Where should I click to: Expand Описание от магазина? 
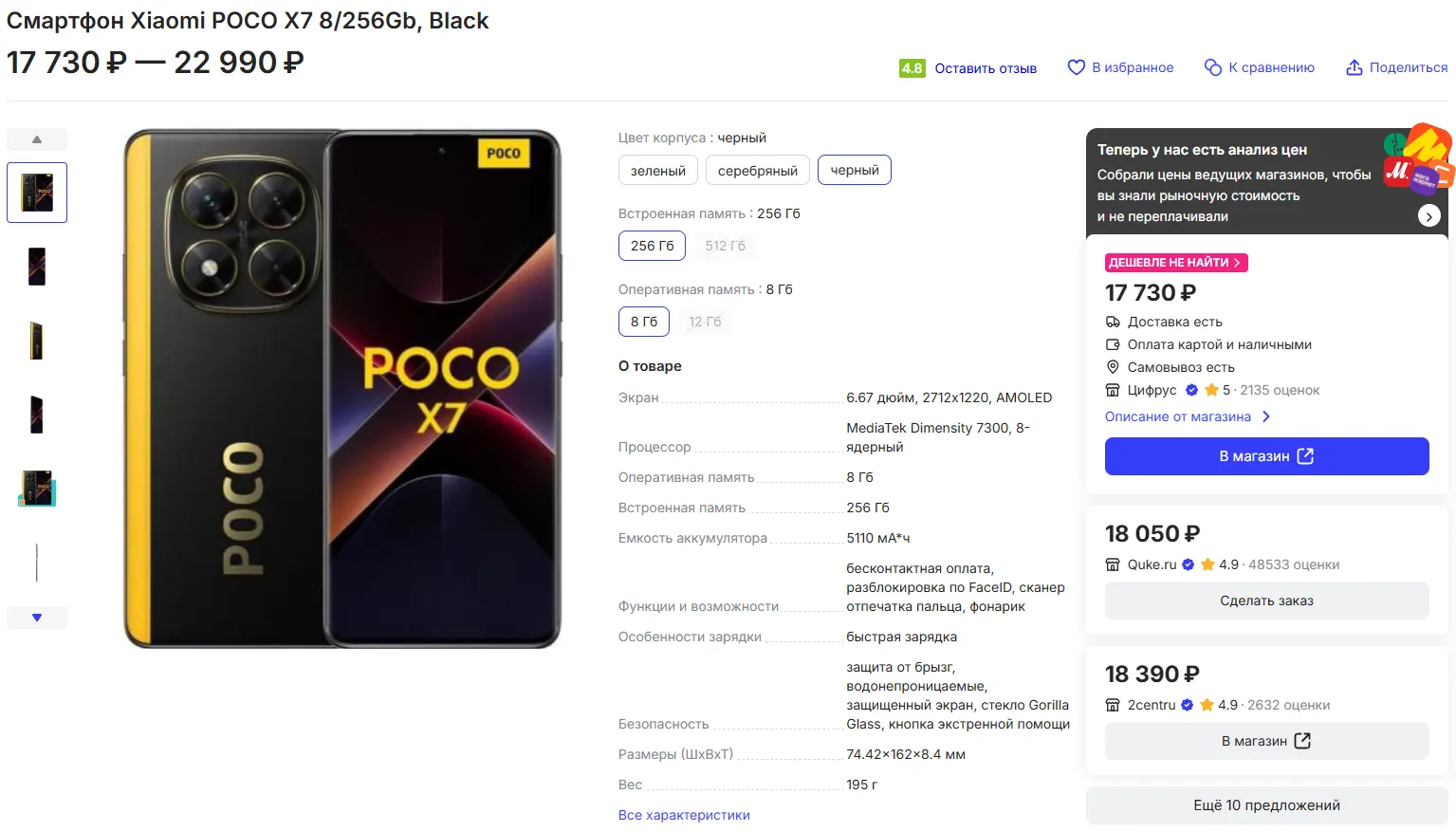tap(1186, 416)
